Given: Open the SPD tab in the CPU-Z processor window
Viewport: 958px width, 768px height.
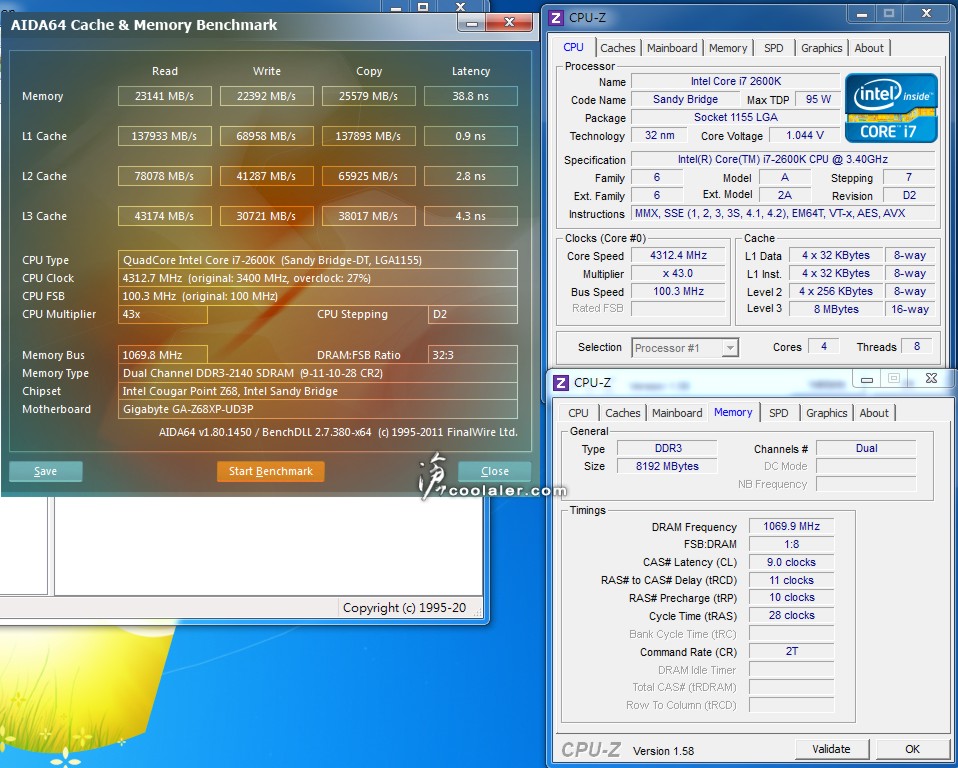Looking at the screenshot, I should pyautogui.click(x=773, y=48).
